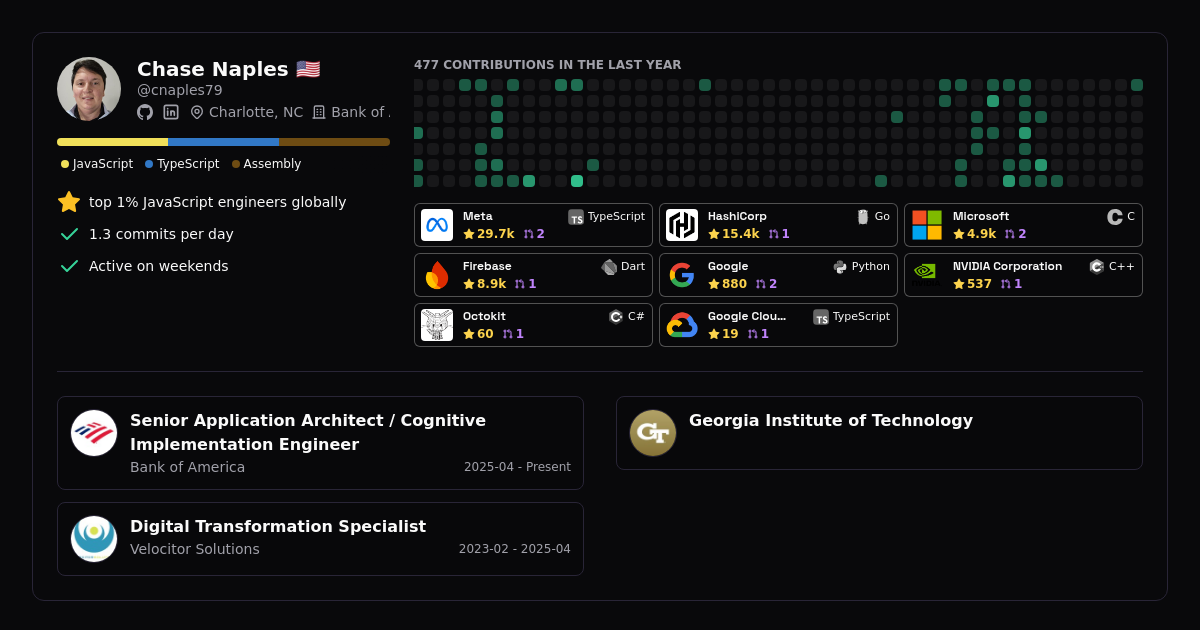The width and height of the screenshot is (1200, 630).
Task: Open Chase Naples profile avatar
Action: click(89, 89)
